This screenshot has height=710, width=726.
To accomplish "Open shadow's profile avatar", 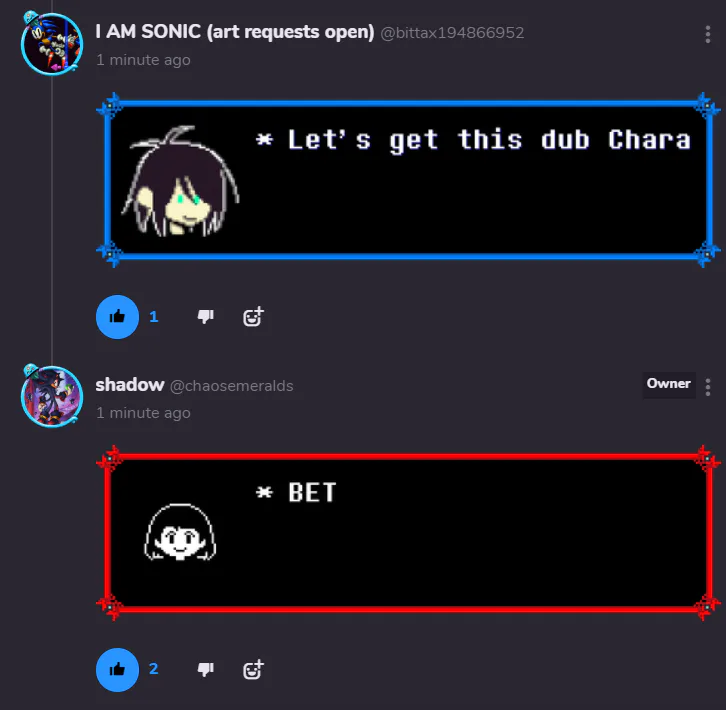I will tap(52, 396).
